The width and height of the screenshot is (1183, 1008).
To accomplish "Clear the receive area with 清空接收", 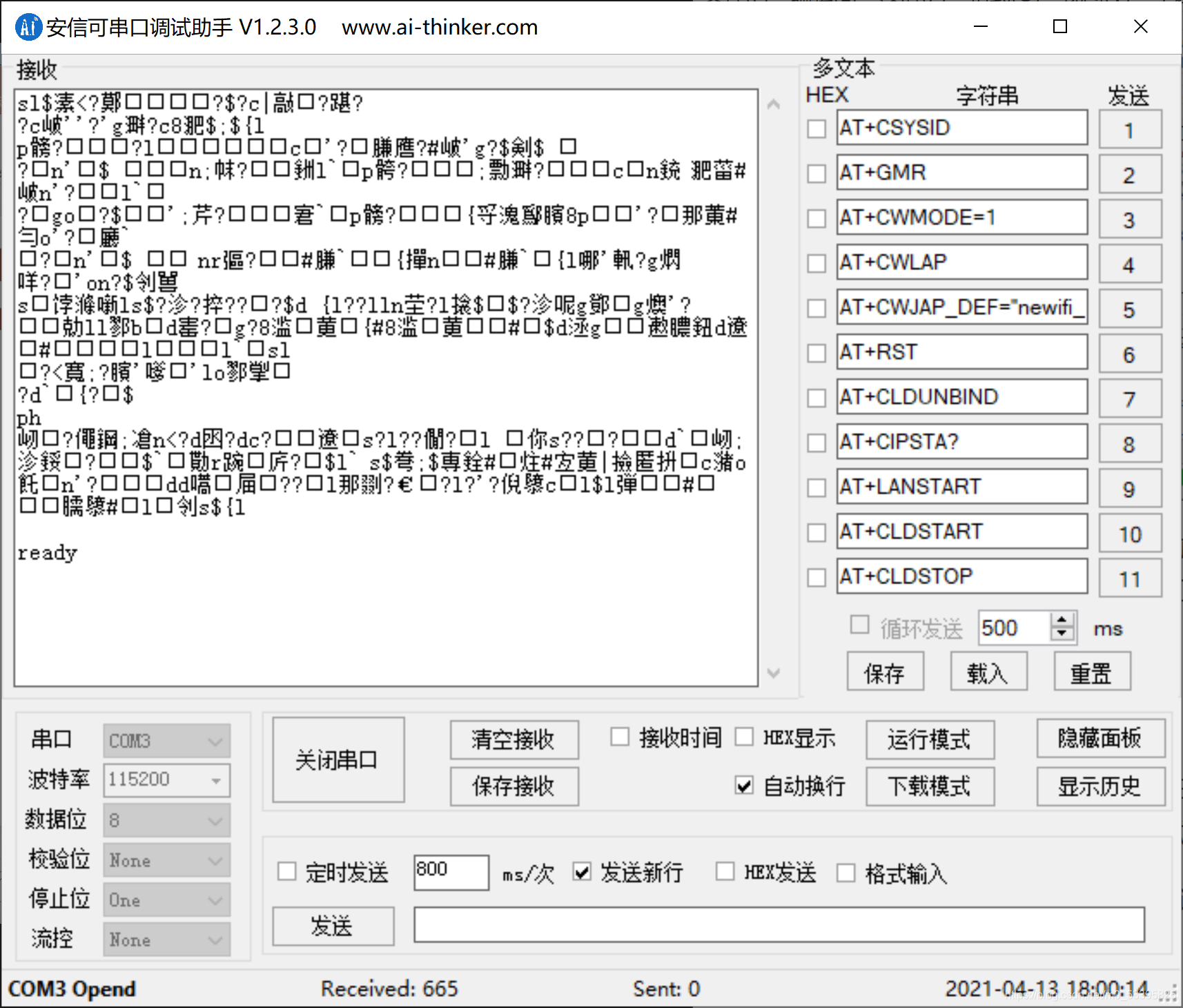I will pyautogui.click(x=514, y=739).
